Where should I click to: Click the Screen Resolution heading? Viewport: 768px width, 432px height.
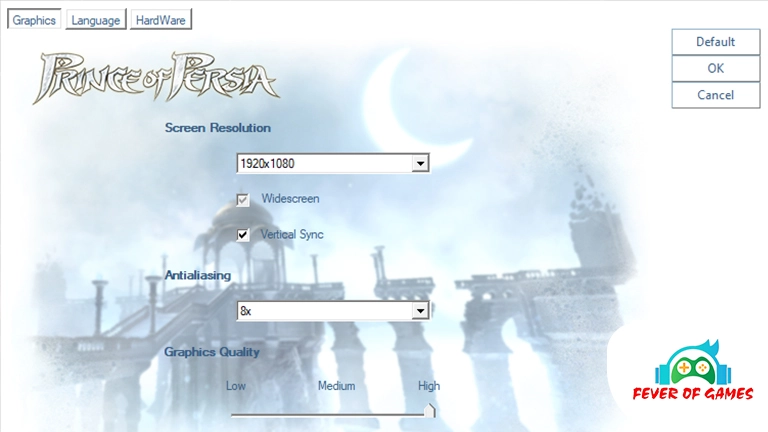pyautogui.click(x=217, y=128)
